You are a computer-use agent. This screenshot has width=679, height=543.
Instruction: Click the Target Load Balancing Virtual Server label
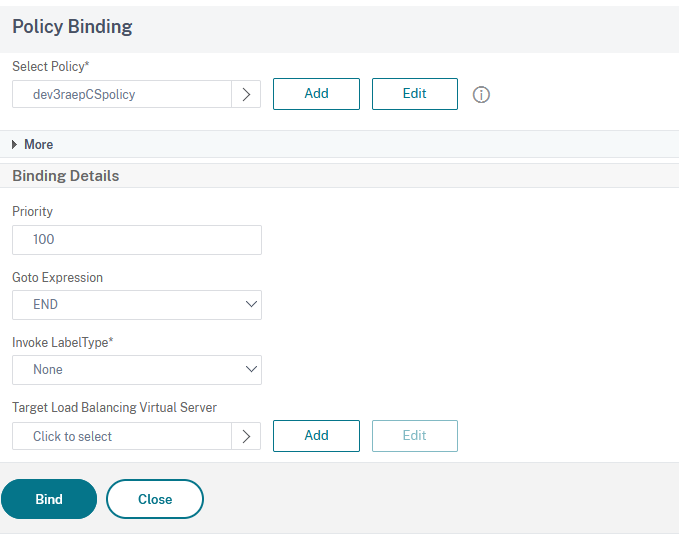(x=114, y=407)
